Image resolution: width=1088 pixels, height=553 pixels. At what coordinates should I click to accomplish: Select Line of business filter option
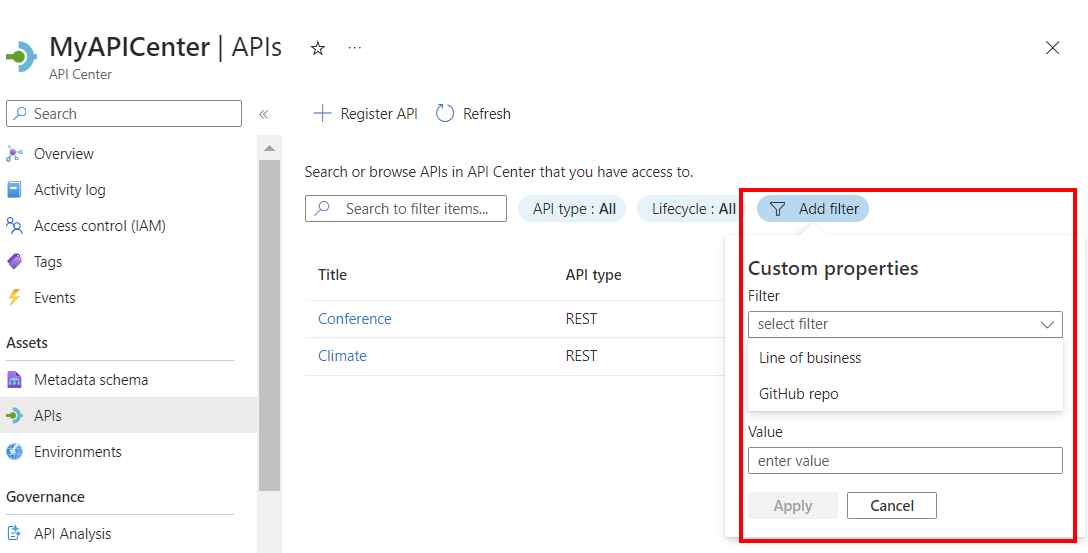(810, 358)
